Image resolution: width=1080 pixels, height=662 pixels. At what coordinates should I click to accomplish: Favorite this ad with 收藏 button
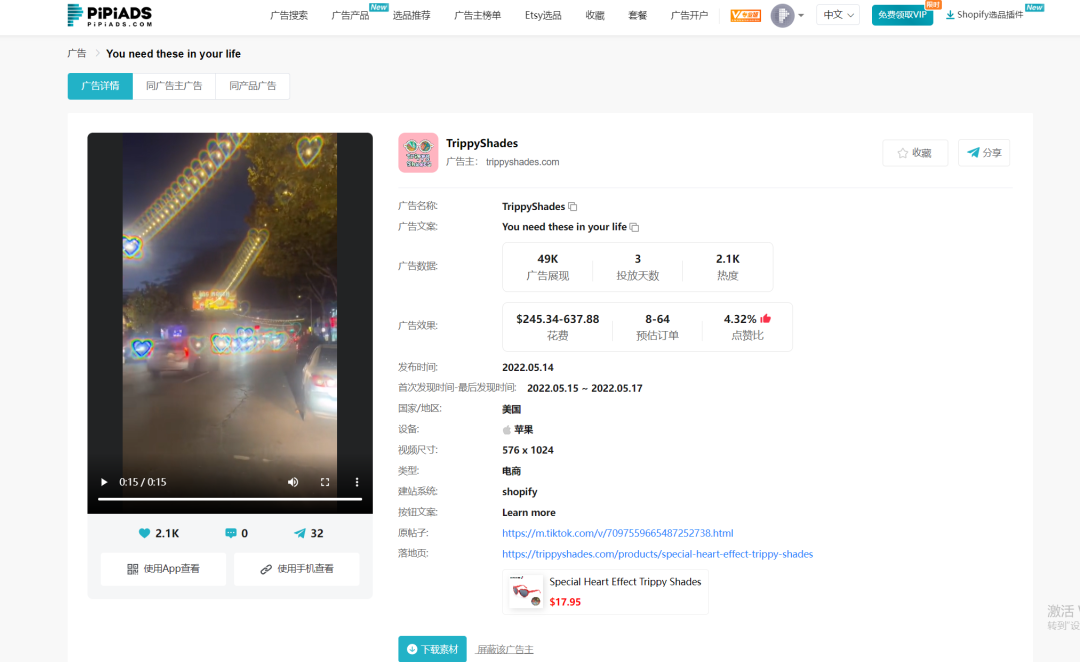915,153
